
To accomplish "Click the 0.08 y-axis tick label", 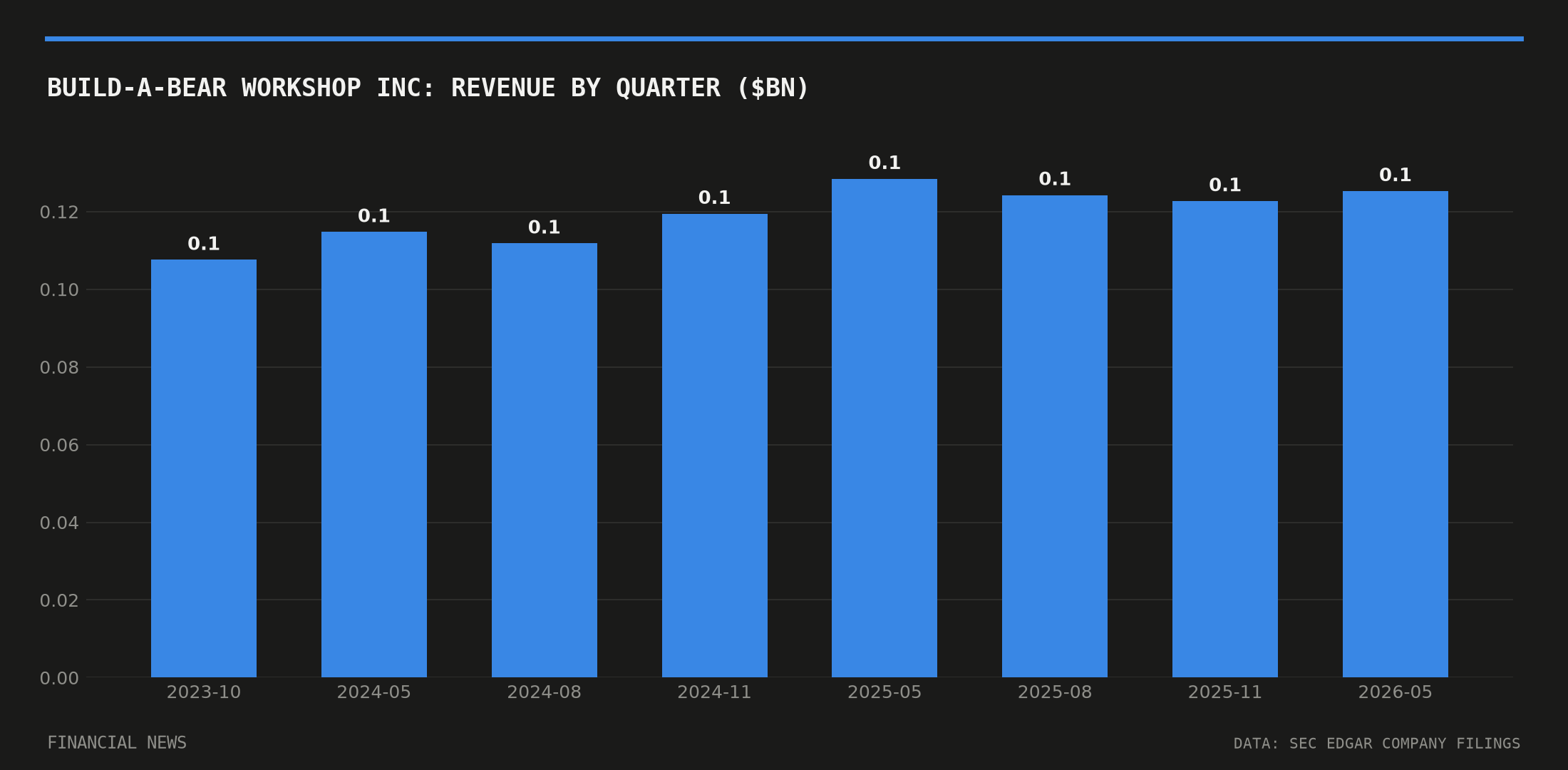I will click(x=59, y=368).
